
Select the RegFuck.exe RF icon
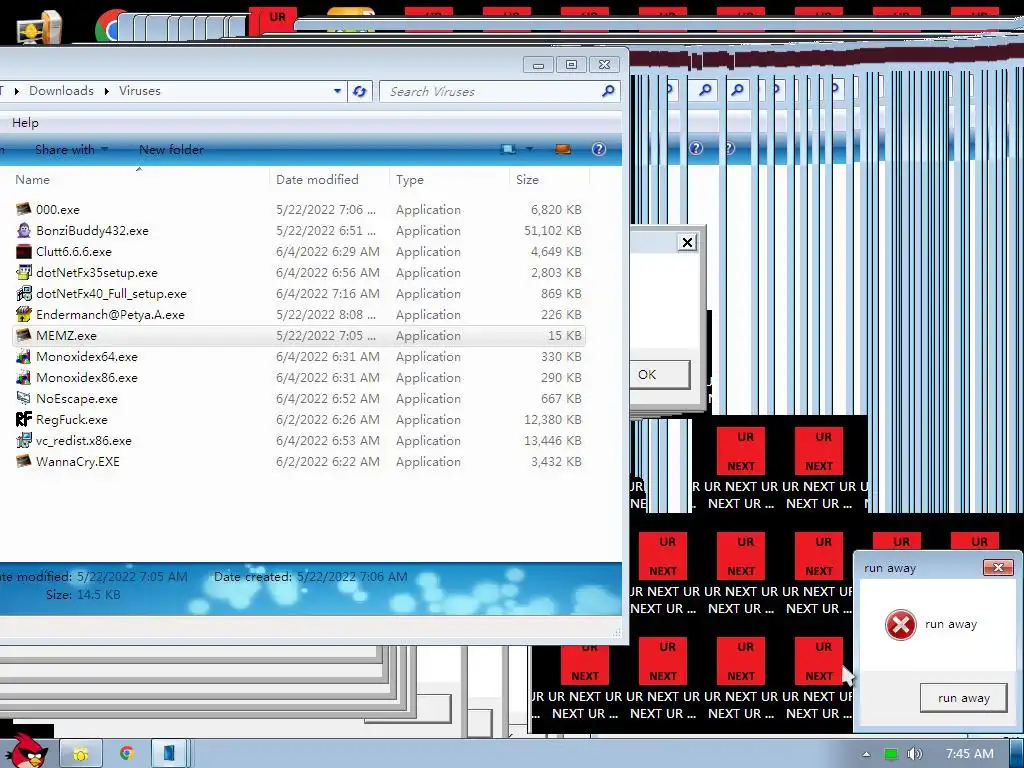click(24, 419)
